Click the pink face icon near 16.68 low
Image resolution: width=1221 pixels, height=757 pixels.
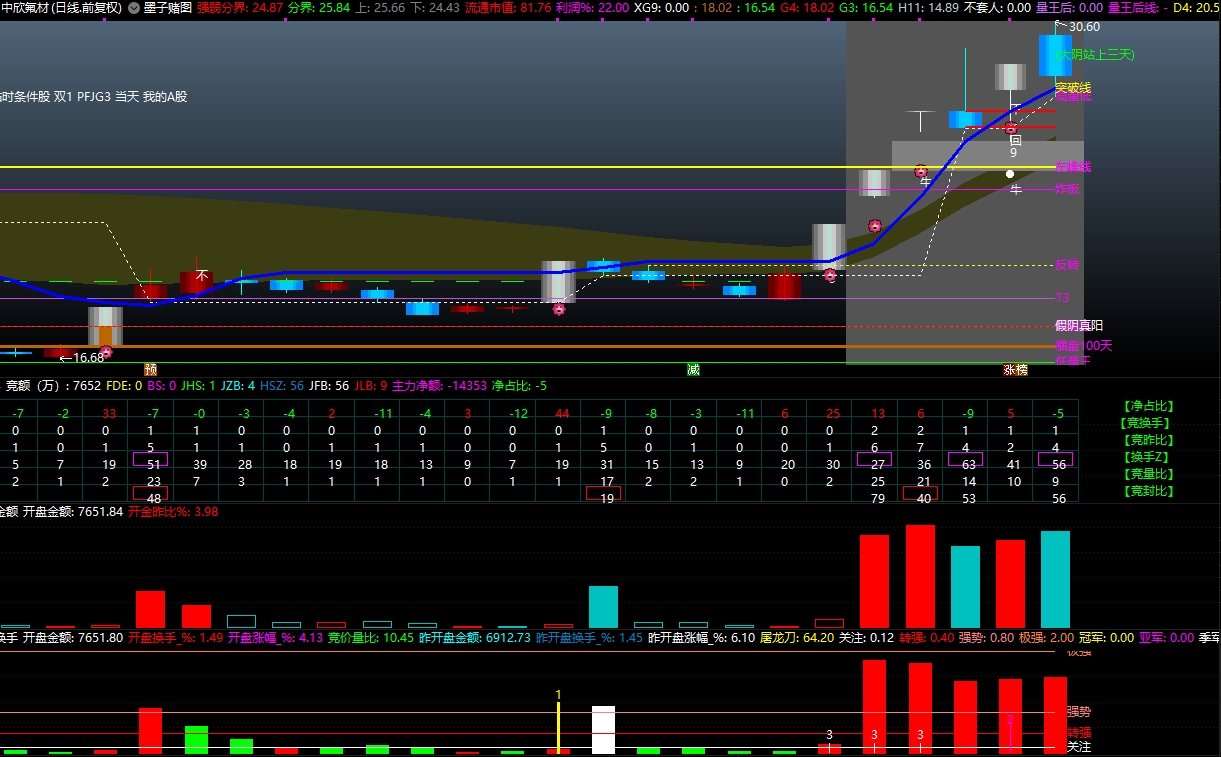point(106,352)
